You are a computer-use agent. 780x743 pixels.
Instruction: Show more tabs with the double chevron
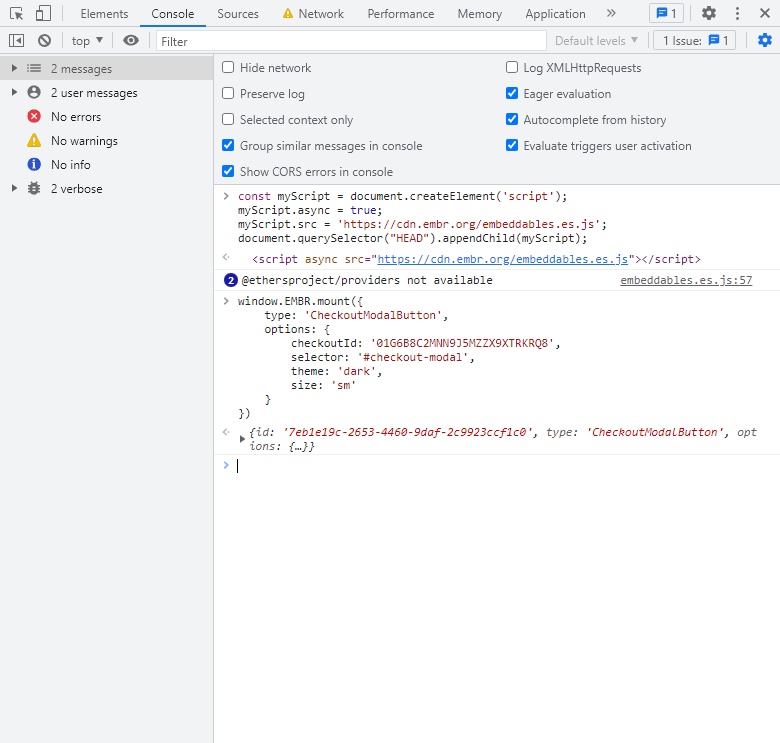point(611,13)
